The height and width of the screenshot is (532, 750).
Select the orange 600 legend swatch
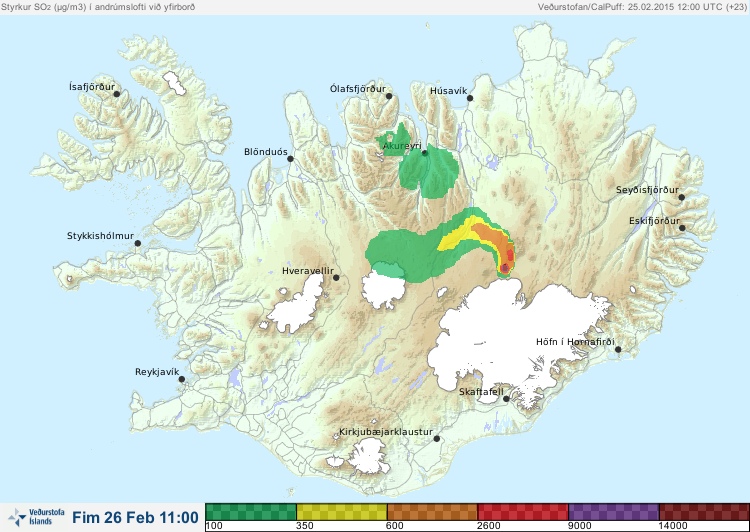(x=432, y=511)
